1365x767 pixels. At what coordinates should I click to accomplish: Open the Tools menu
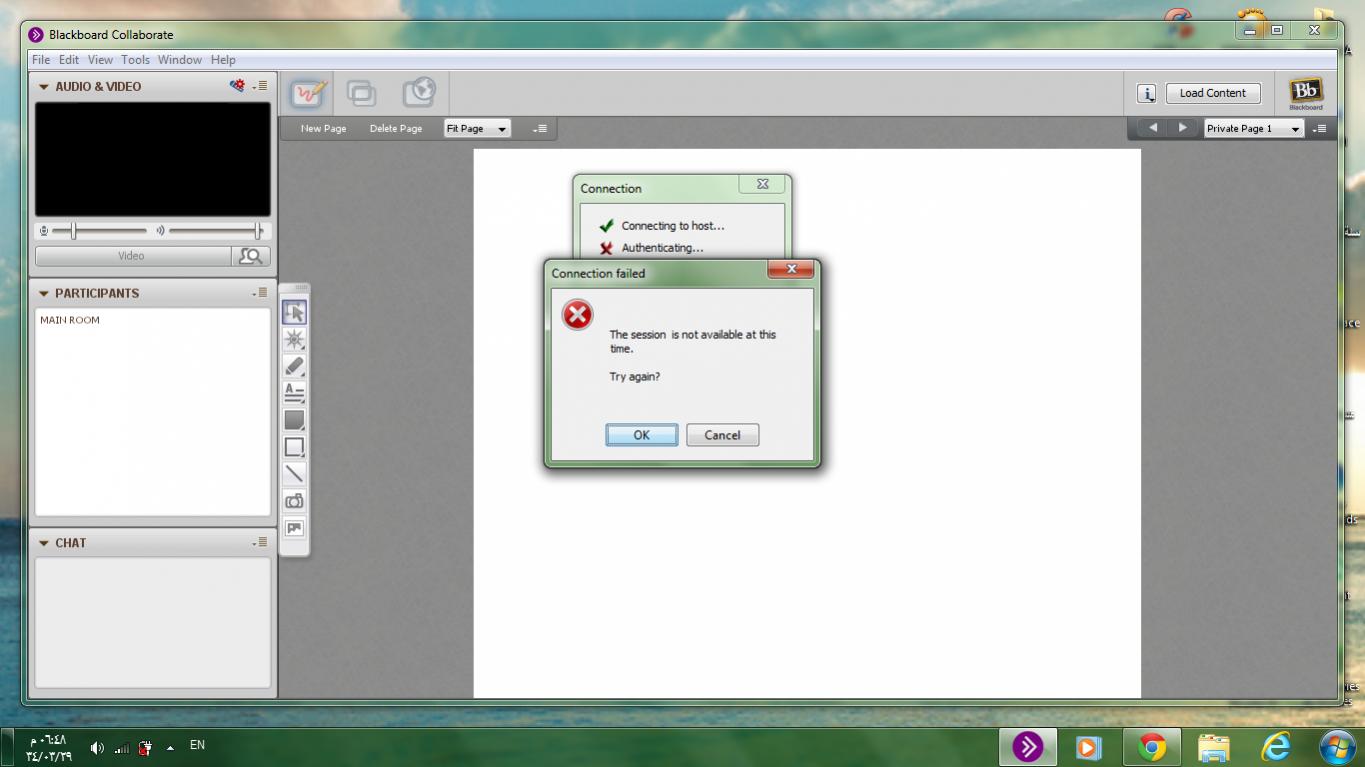[135, 60]
